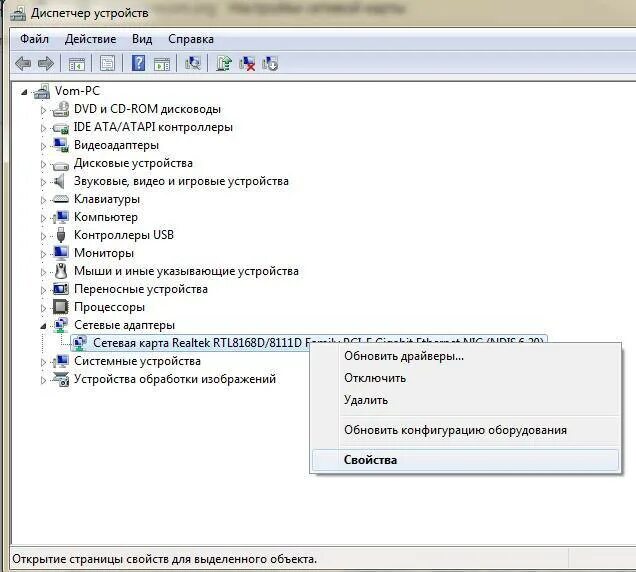This screenshot has width=636, height=572.
Task: Click the Мониторы monitor icon
Action: [61, 253]
